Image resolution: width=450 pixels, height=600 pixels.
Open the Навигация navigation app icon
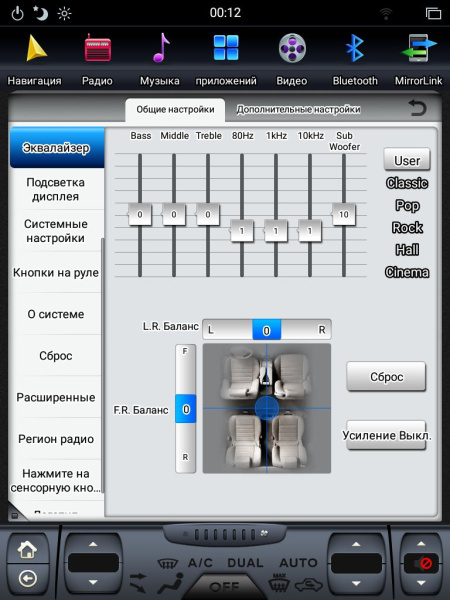pyautogui.click(x=37, y=49)
